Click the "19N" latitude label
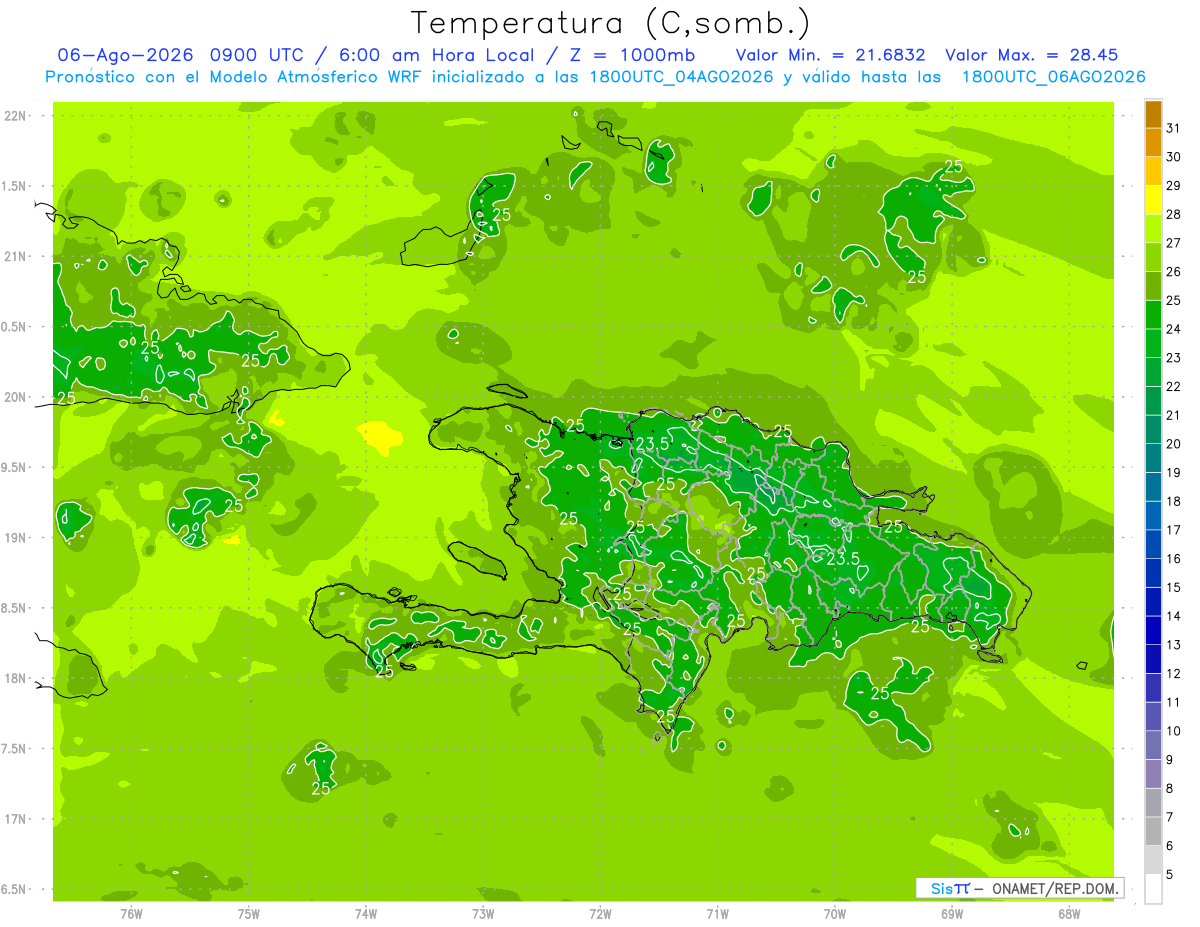This screenshot has height=927, width=1200. (16, 538)
